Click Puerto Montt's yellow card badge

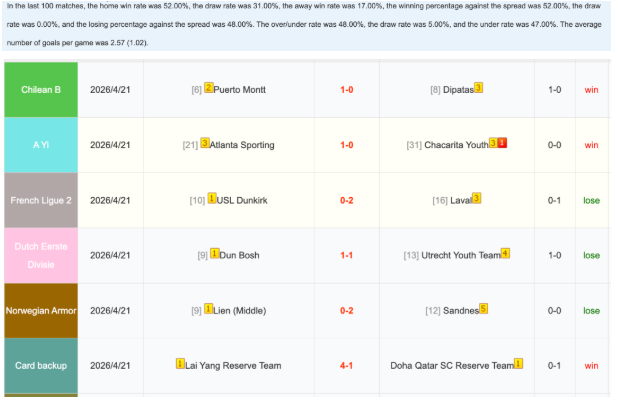click(x=208, y=88)
